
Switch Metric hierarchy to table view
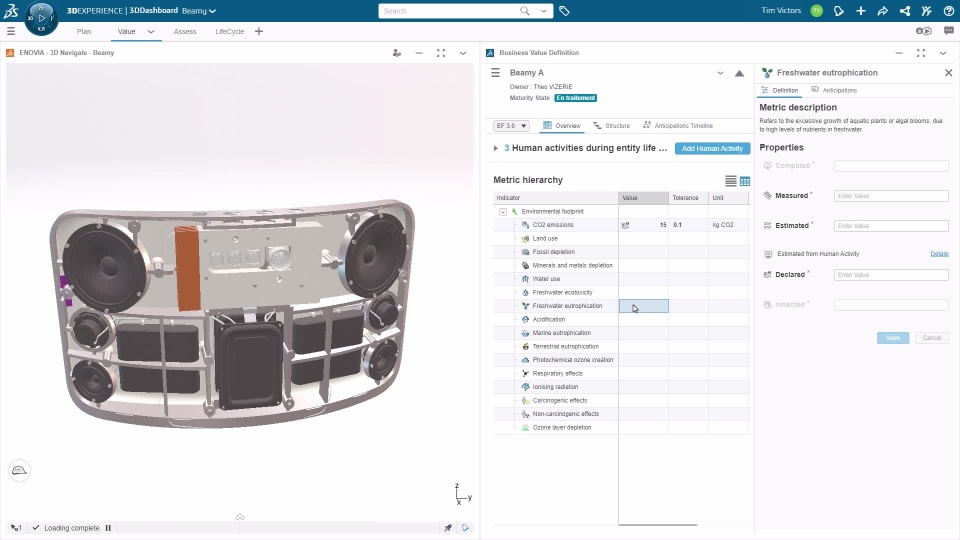tap(745, 181)
